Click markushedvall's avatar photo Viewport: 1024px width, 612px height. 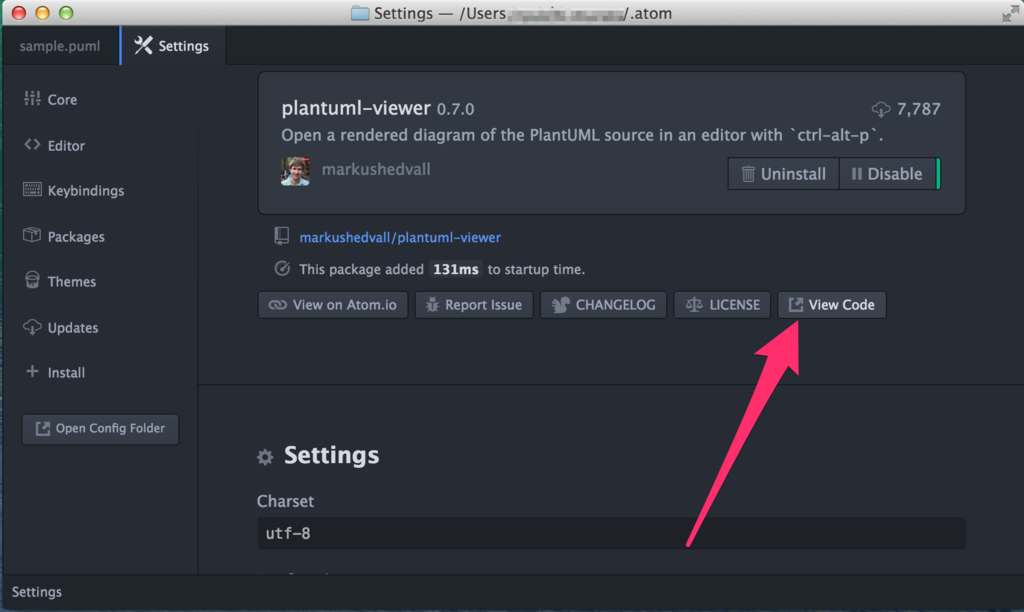(x=295, y=171)
